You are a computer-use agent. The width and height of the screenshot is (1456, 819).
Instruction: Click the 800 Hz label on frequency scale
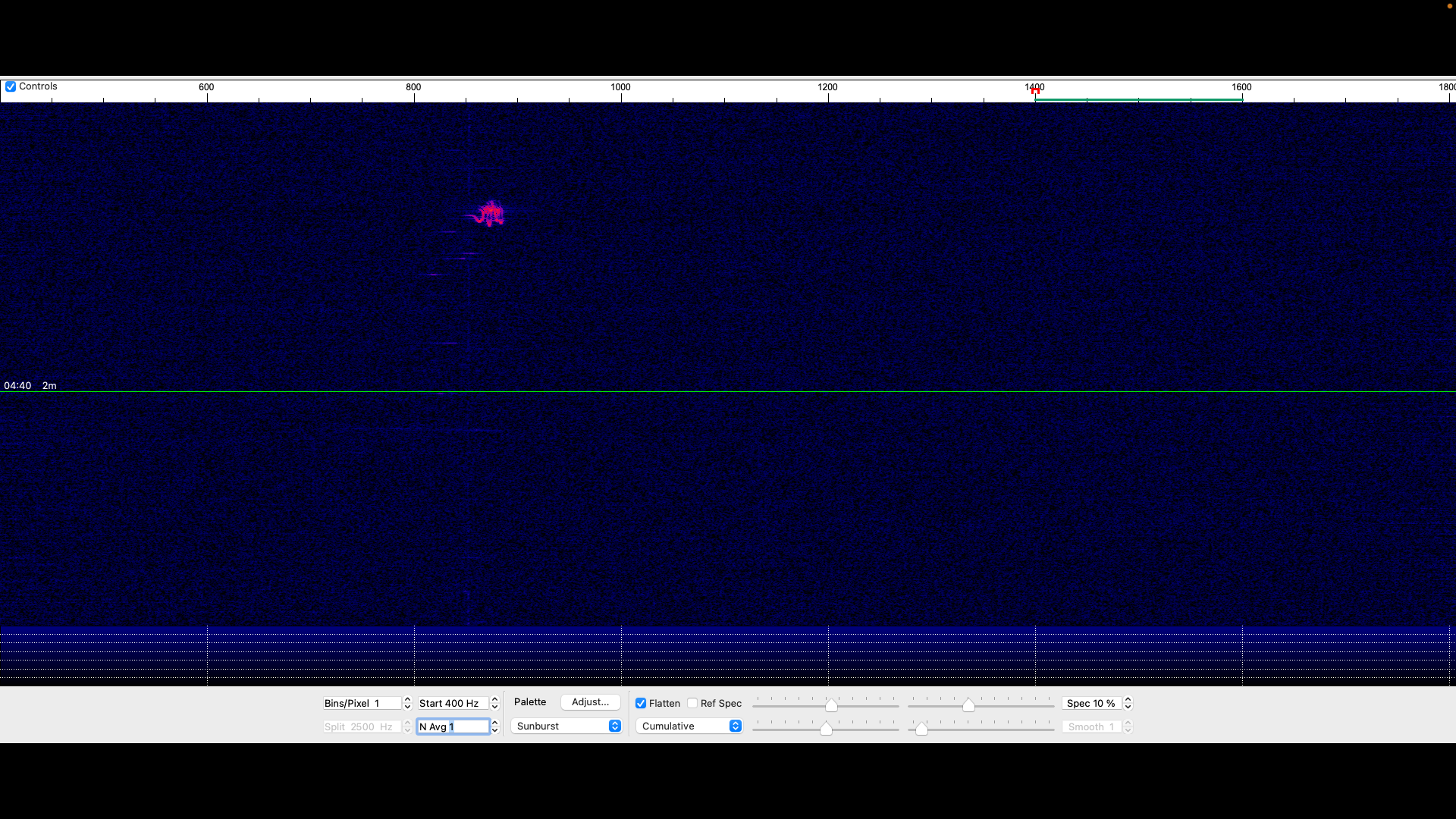[413, 87]
